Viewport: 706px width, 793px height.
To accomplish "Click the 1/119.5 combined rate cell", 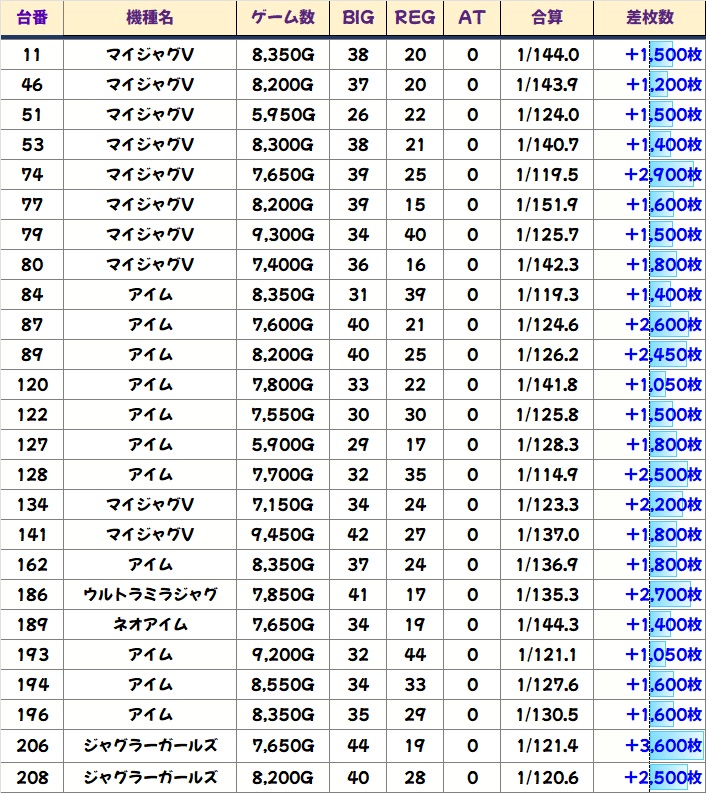I will (x=547, y=174).
